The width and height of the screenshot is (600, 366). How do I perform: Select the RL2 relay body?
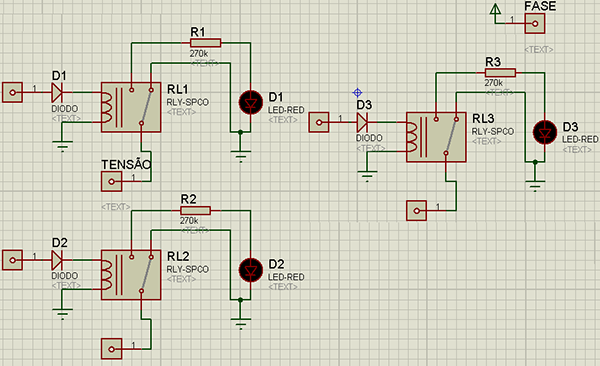click(x=131, y=275)
